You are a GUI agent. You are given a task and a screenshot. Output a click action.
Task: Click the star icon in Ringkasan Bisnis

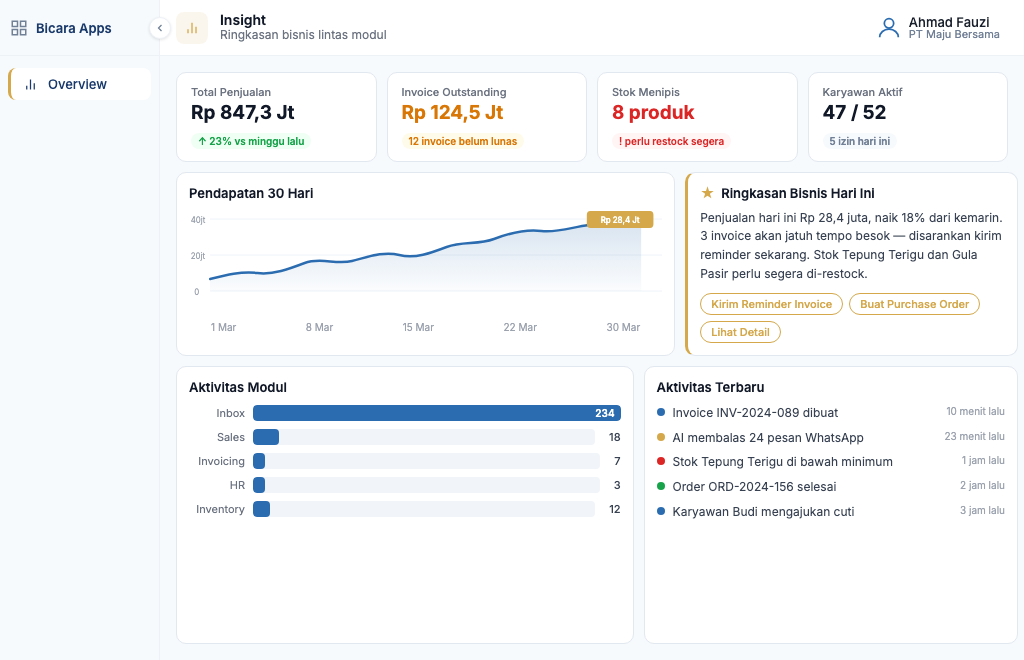pyautogui.click(x=707, y=193)
